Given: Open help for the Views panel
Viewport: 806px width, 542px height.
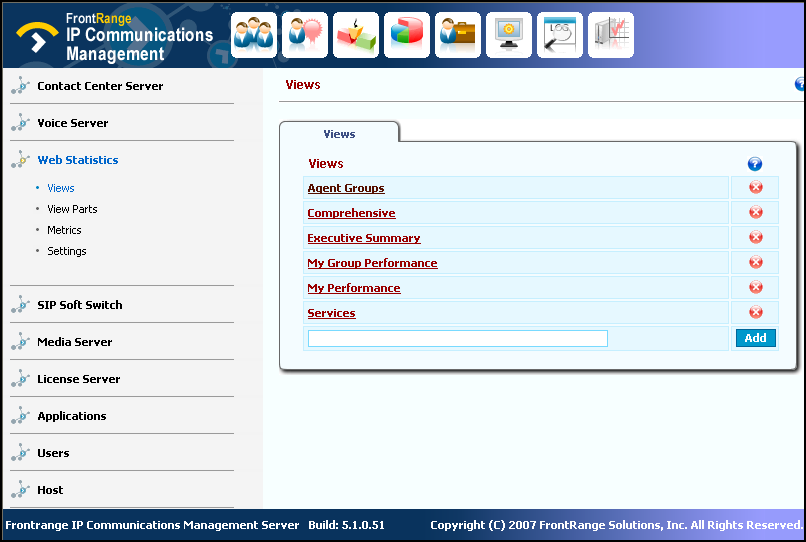Looking at the screenshot, I should pos(754,164).
